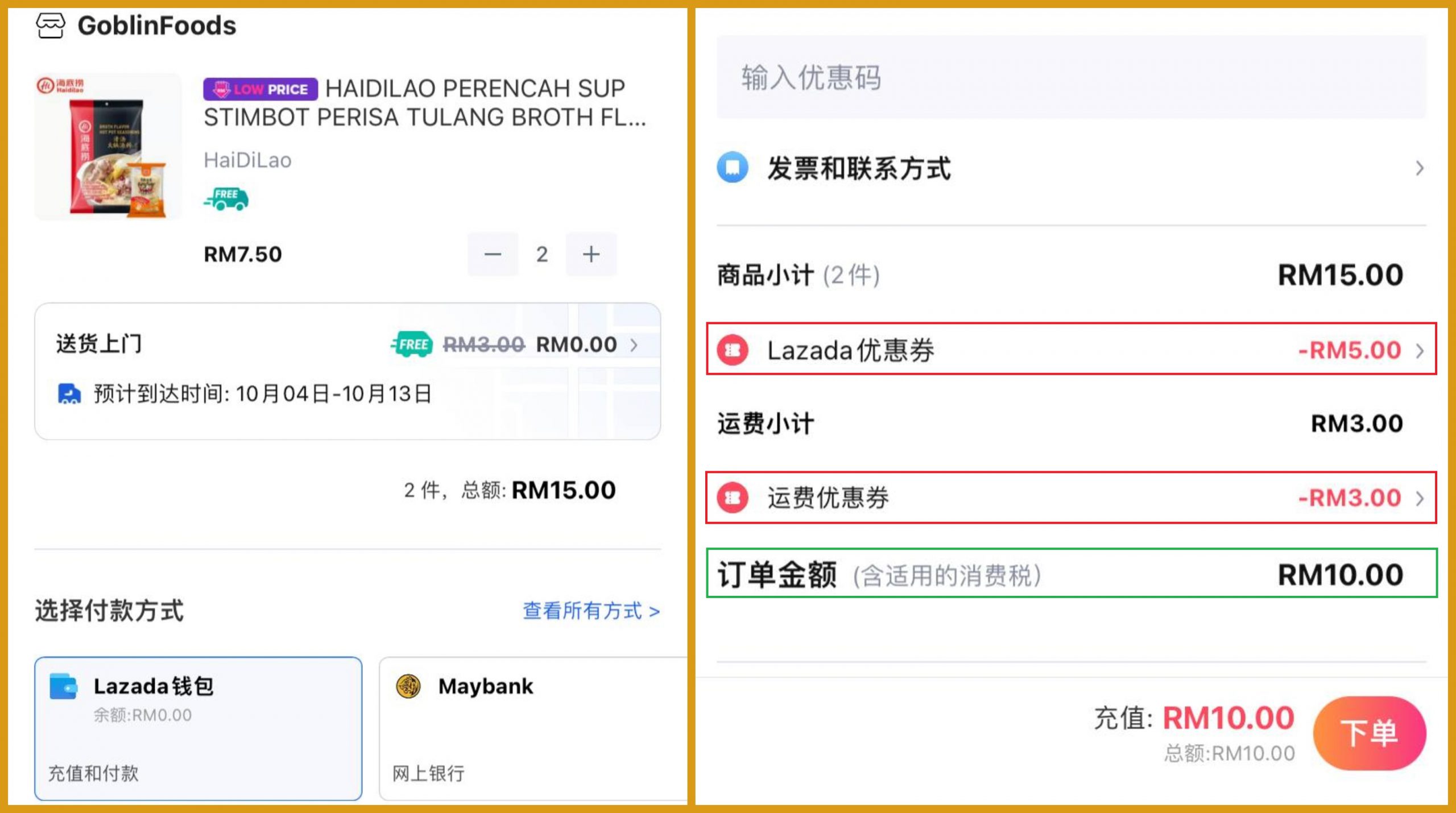1456x813 pixels.
Task: Decrease quantity with the minus button
Action: [493, 254]
